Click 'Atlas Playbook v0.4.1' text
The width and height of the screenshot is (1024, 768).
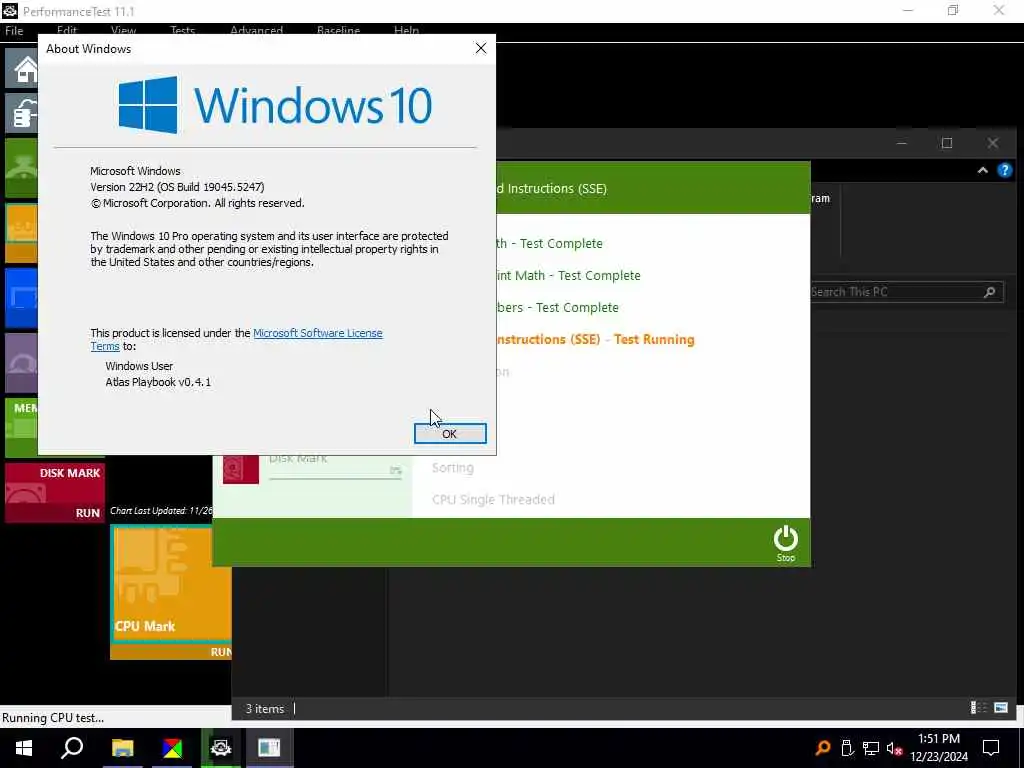(x=158, y=382)
